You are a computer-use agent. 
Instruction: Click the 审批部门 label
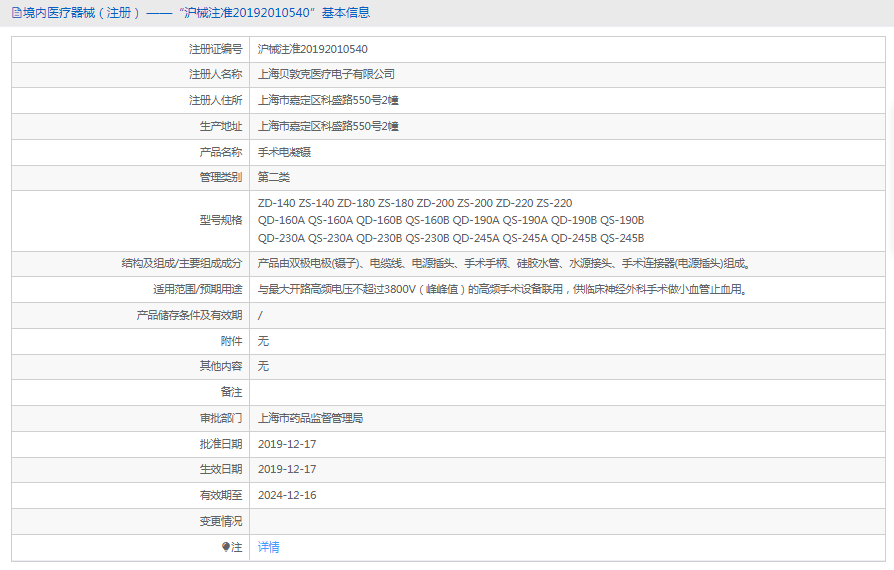tap(221, 418)
